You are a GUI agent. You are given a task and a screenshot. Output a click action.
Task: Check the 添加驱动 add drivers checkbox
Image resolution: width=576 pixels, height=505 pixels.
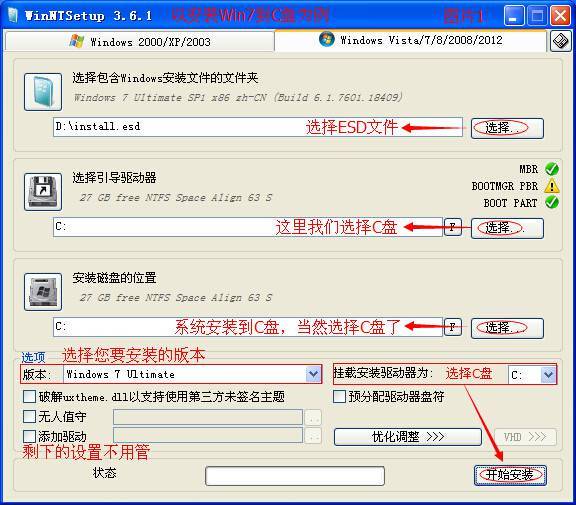29,436
